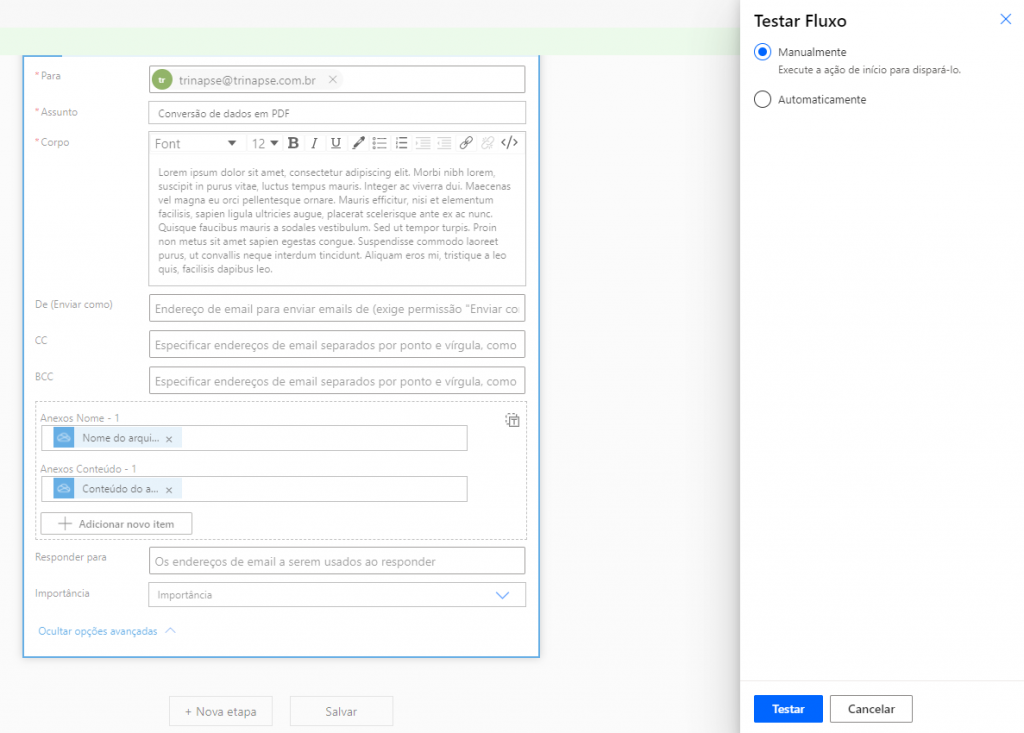Toggle bold formatting in the body editor

(x=293, y=143)
